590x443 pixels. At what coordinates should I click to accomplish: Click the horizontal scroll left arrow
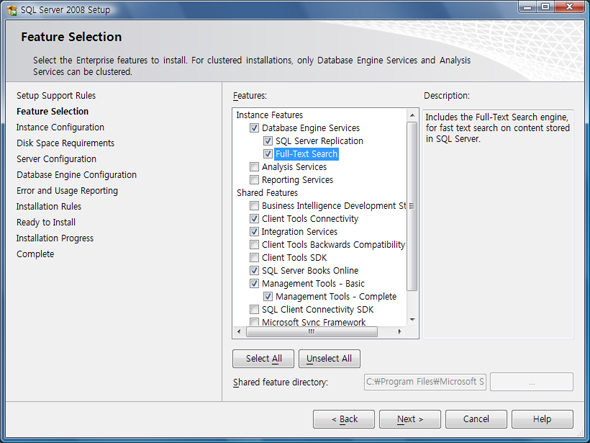239,332
